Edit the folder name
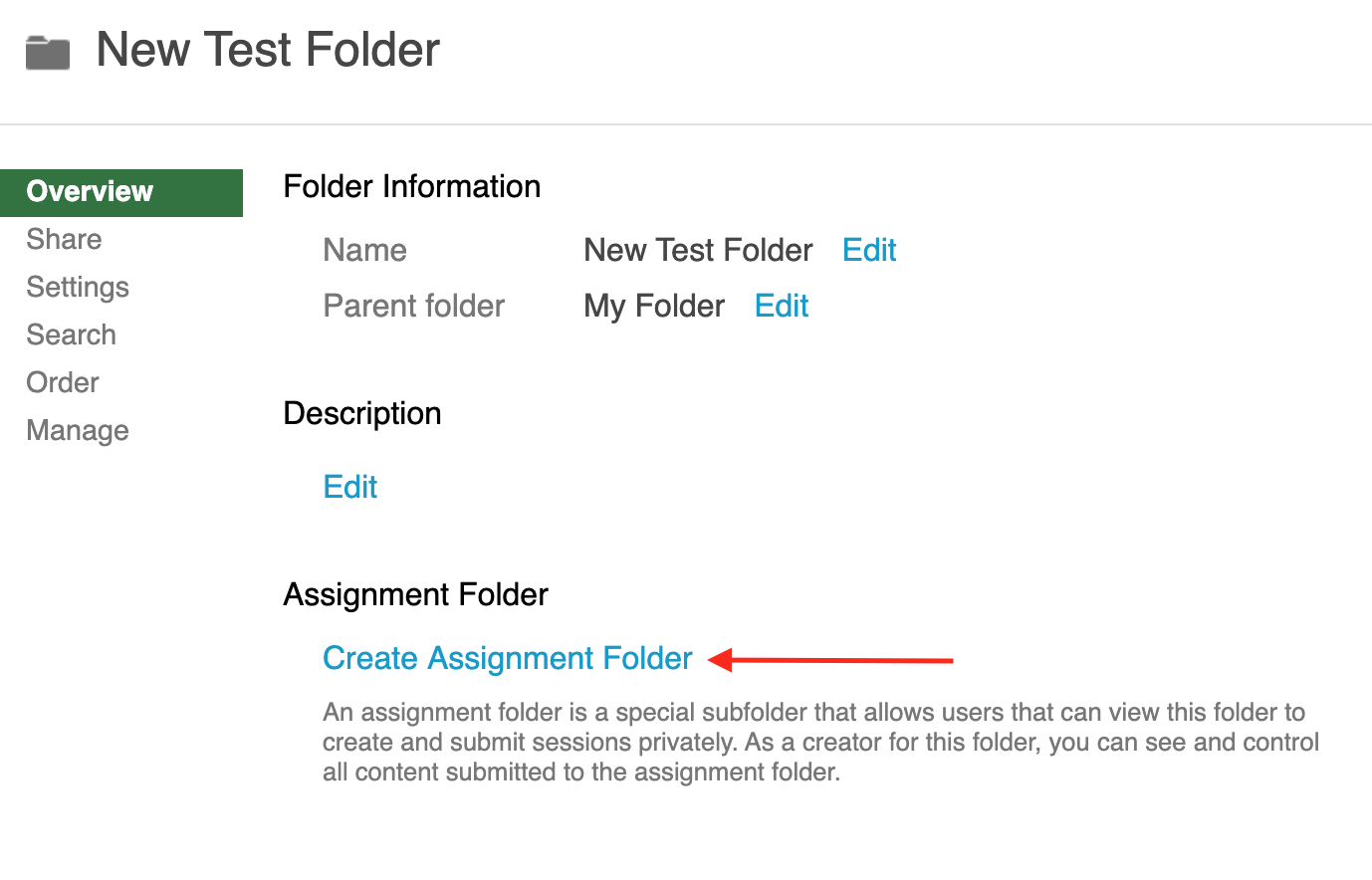This screenshot has height=880, width=1372. (x=869, y=250)
